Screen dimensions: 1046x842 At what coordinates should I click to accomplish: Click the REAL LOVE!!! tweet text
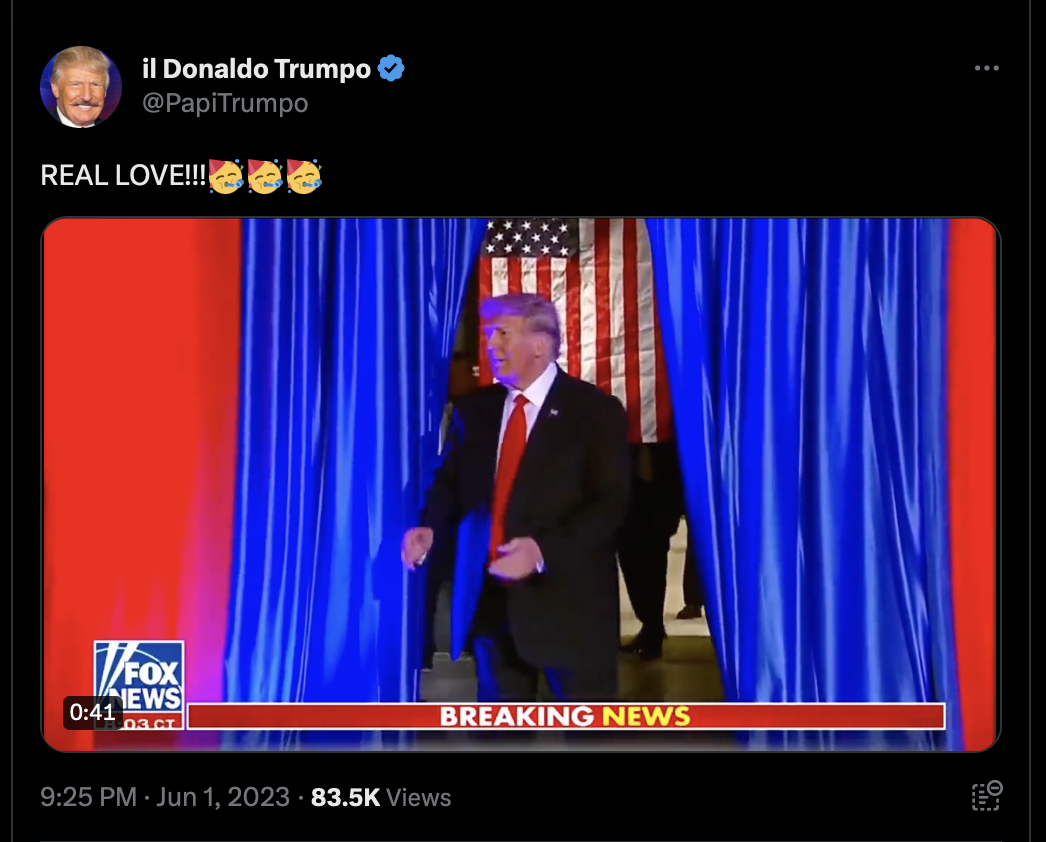[x=123, y=175]
